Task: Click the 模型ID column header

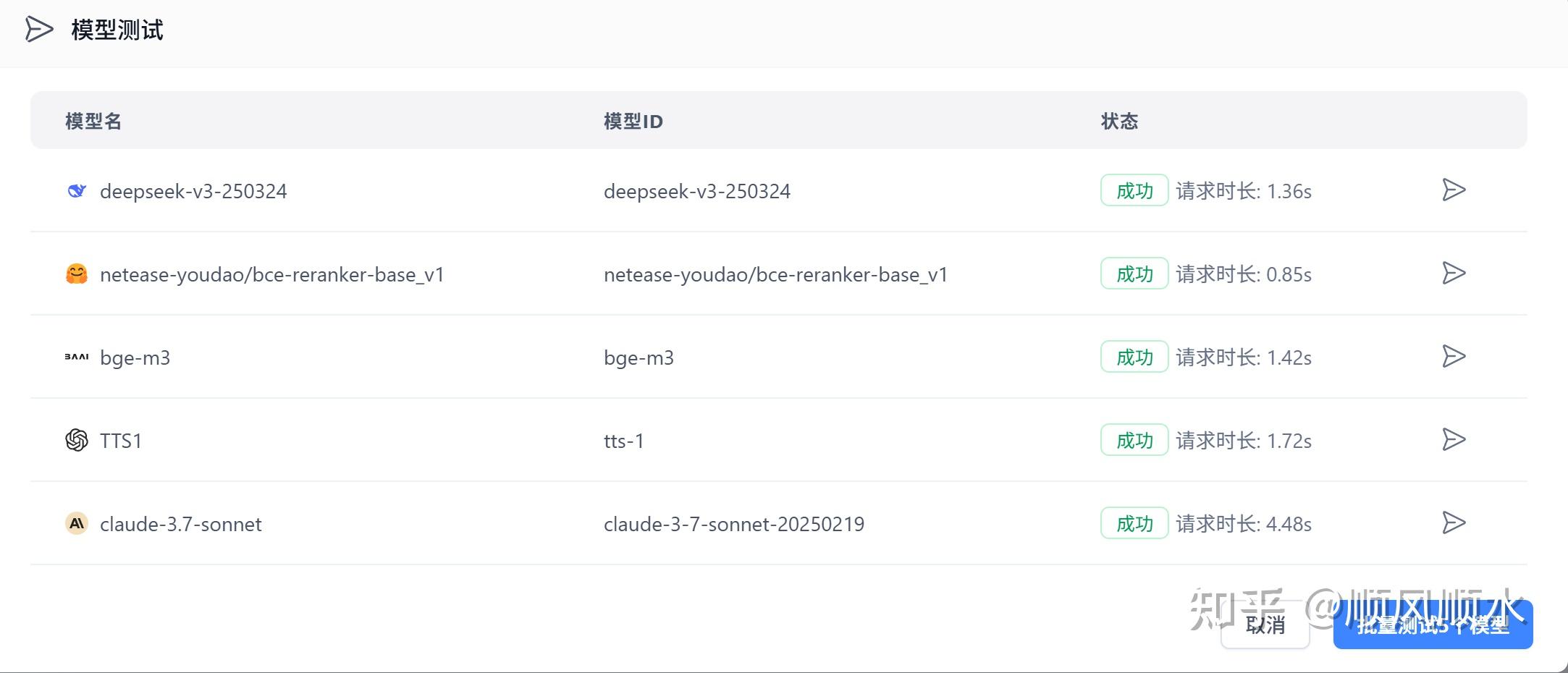Action: tap(633, 121)
